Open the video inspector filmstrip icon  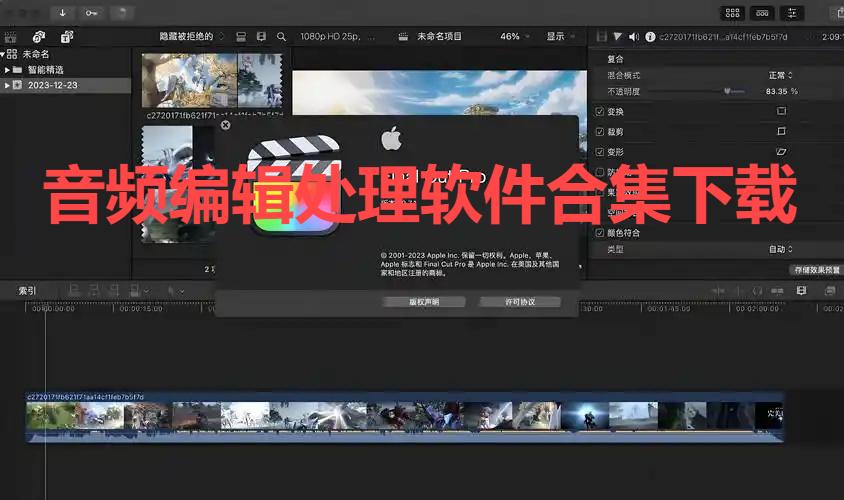(602, 37)
